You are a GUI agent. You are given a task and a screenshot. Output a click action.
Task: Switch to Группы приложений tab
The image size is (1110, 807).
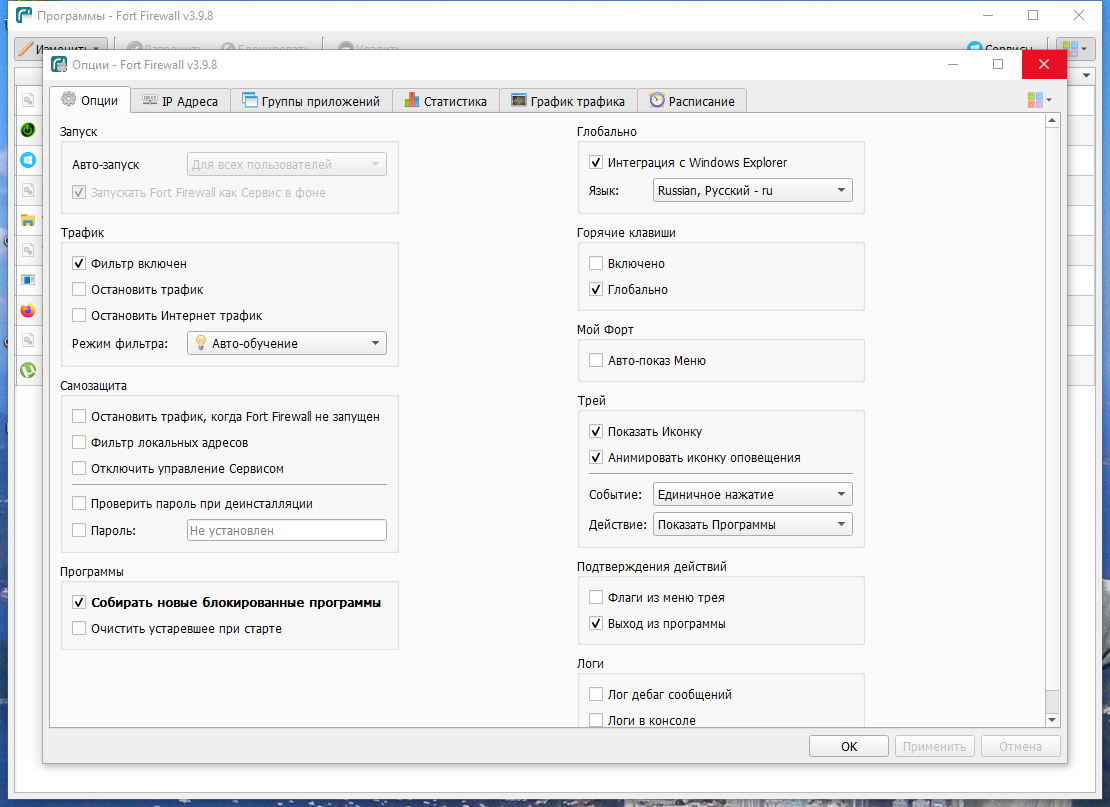point(311,101)
